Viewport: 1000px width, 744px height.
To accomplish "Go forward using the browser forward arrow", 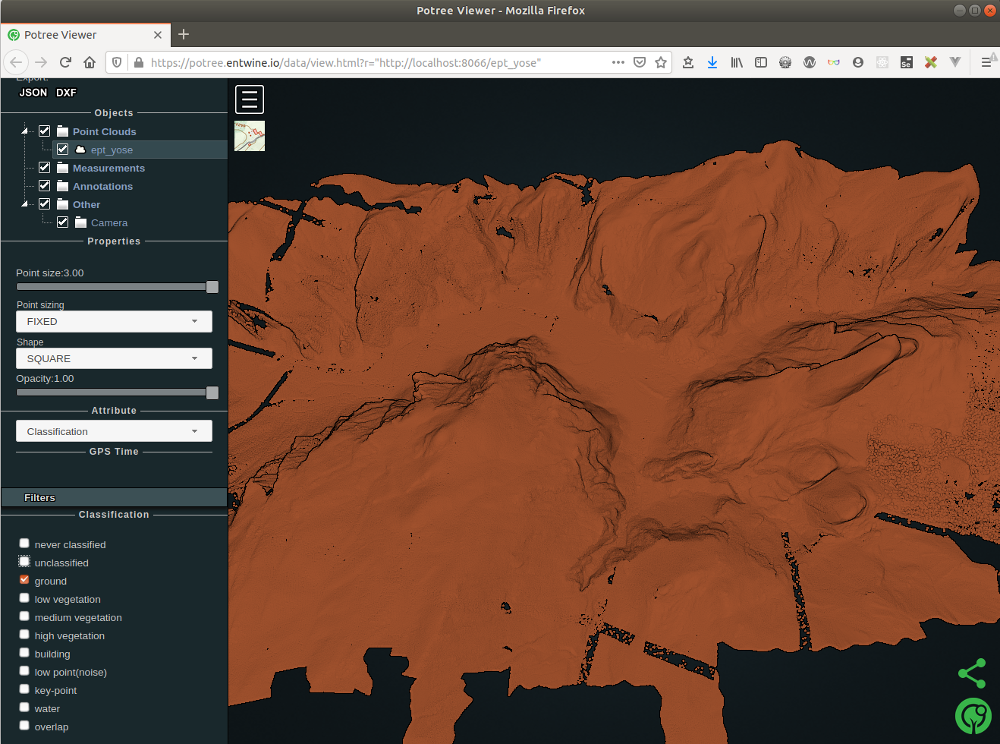I will point(41,62).
